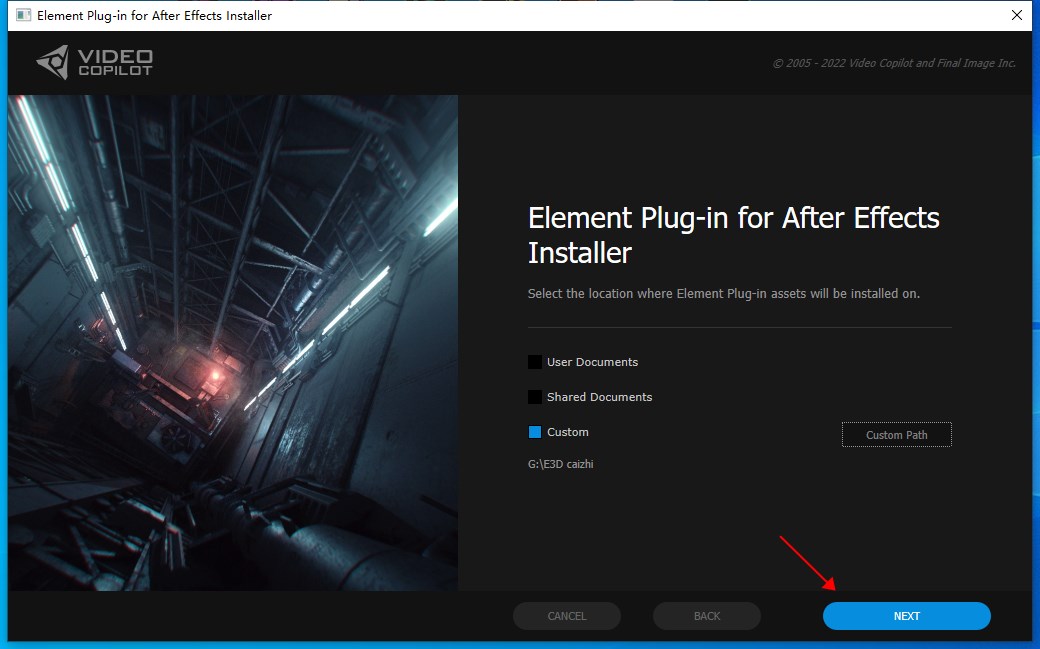Click the Video Copilot logo

click(x=94, y=62)
